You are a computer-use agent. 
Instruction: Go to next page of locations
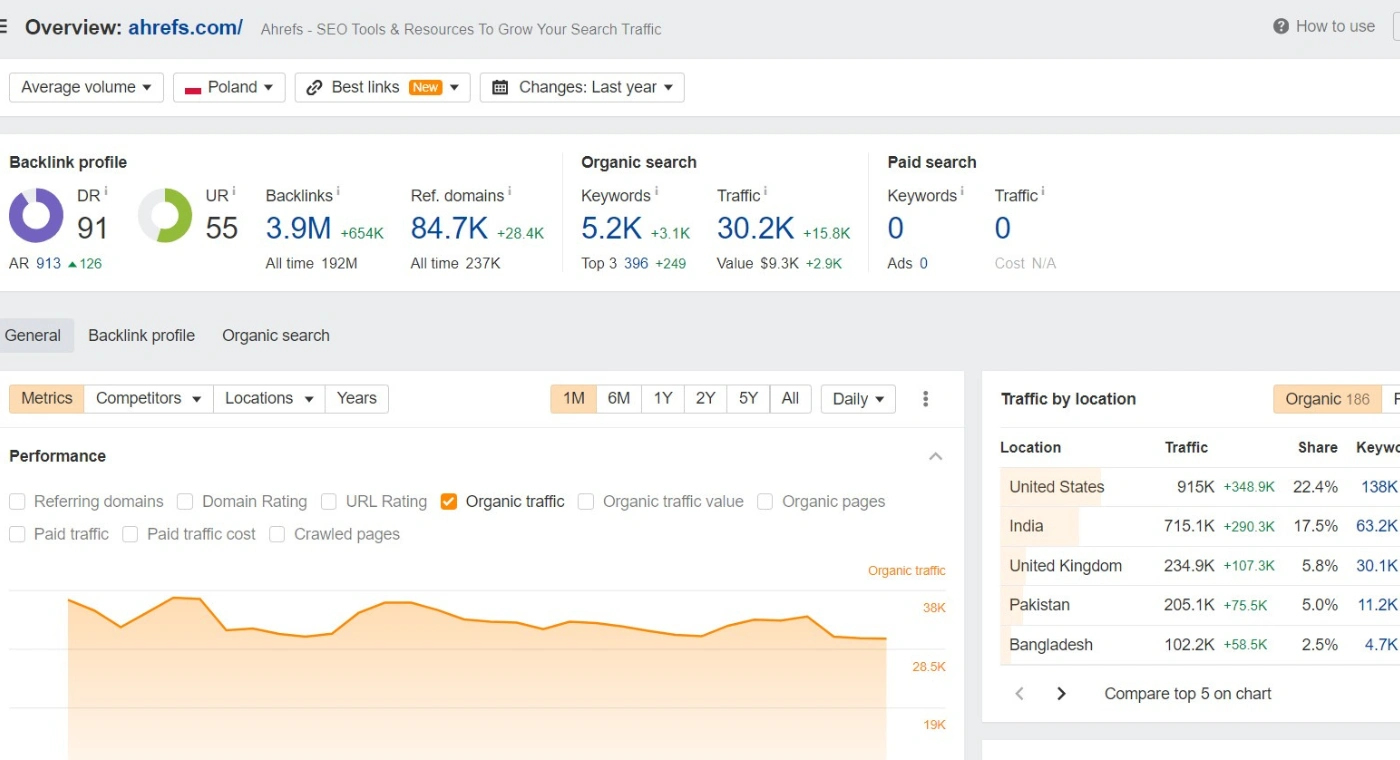[1061, 694]
